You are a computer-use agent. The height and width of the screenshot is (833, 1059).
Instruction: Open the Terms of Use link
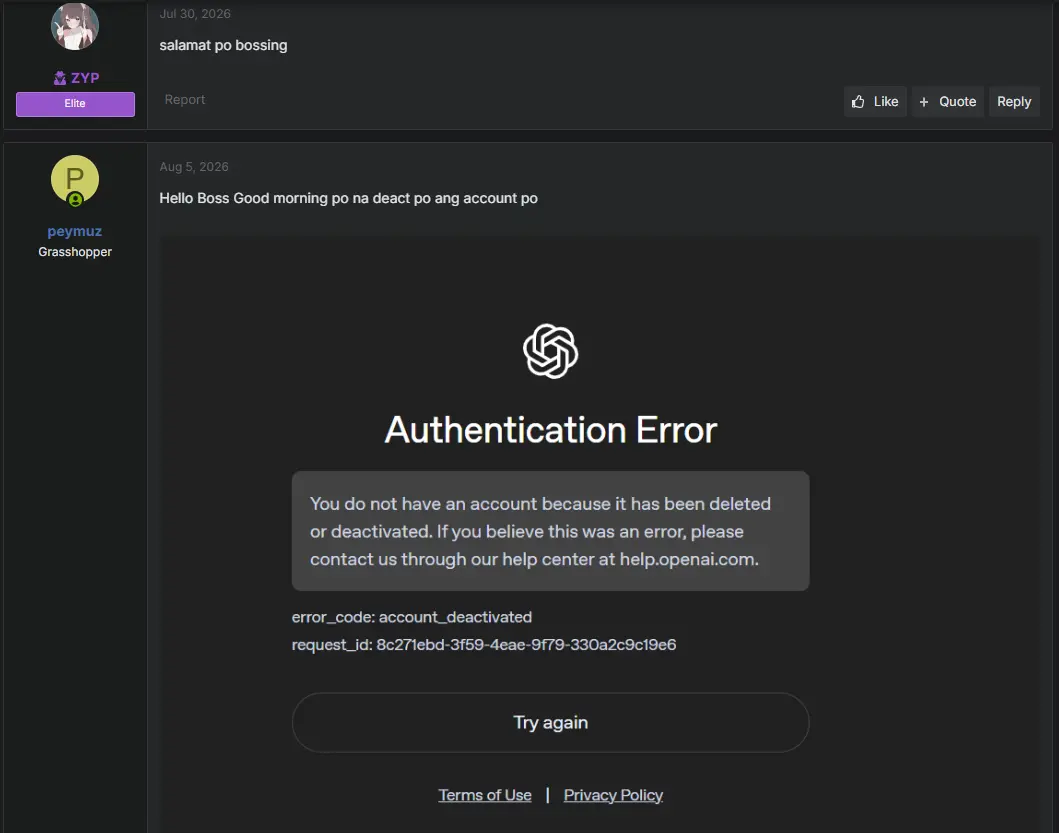coord(485,795)
